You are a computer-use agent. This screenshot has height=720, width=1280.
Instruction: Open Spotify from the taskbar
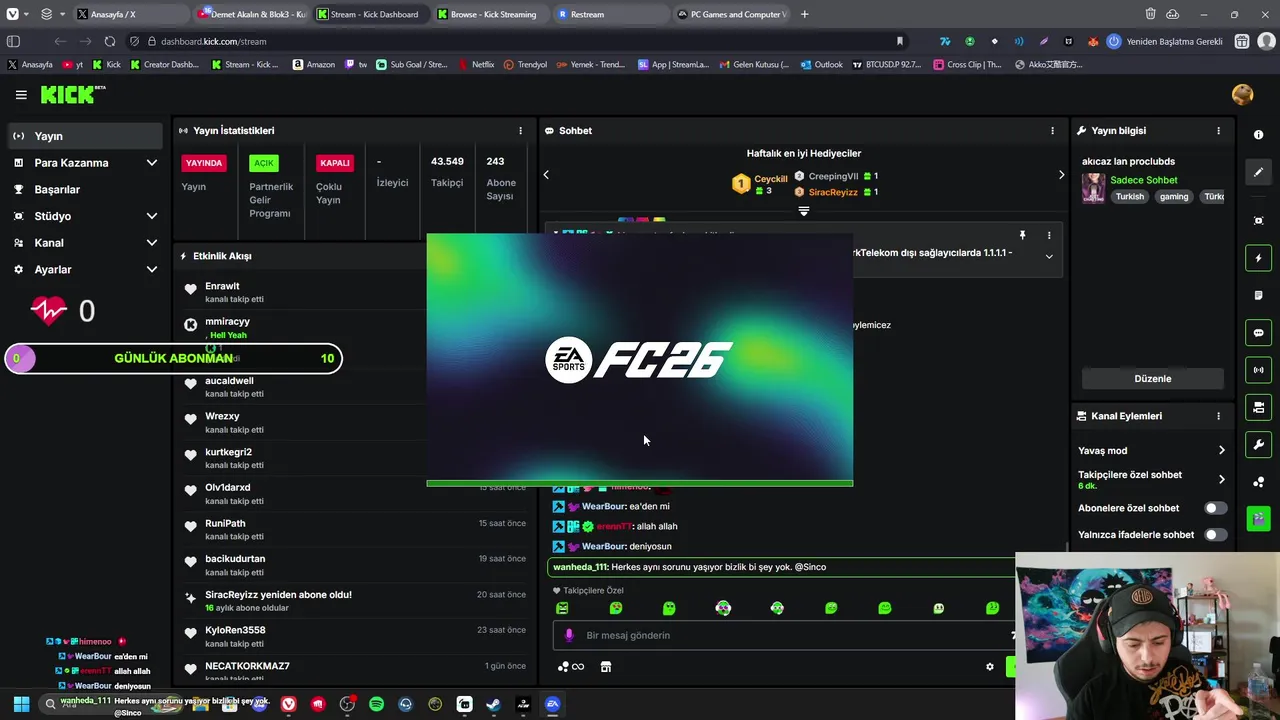[376, 704]
